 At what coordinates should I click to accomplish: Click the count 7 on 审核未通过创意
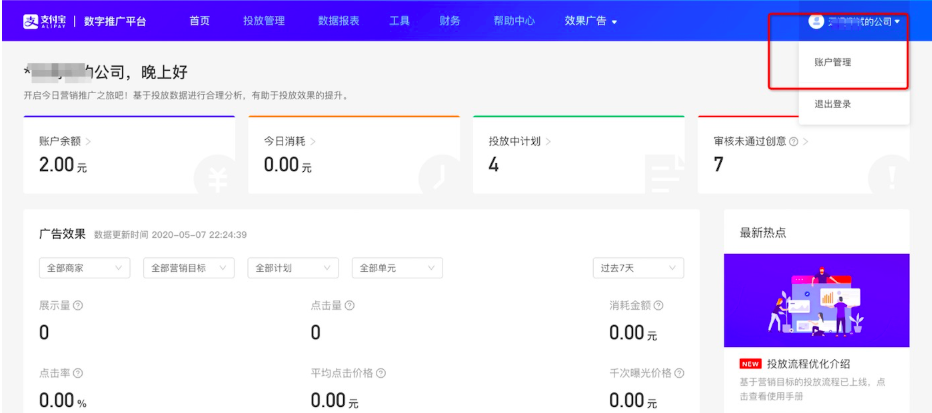tap(718, 165)
